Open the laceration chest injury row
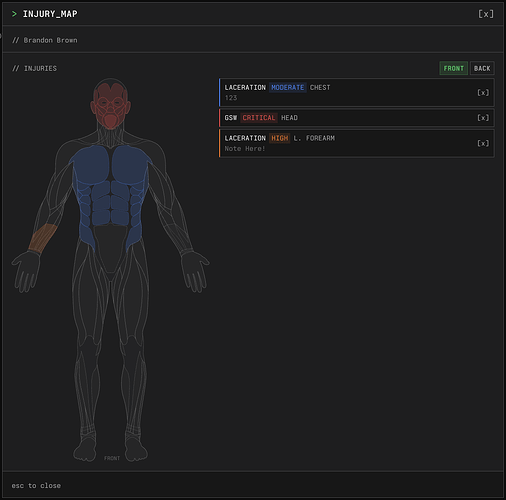 coord(357,93)
